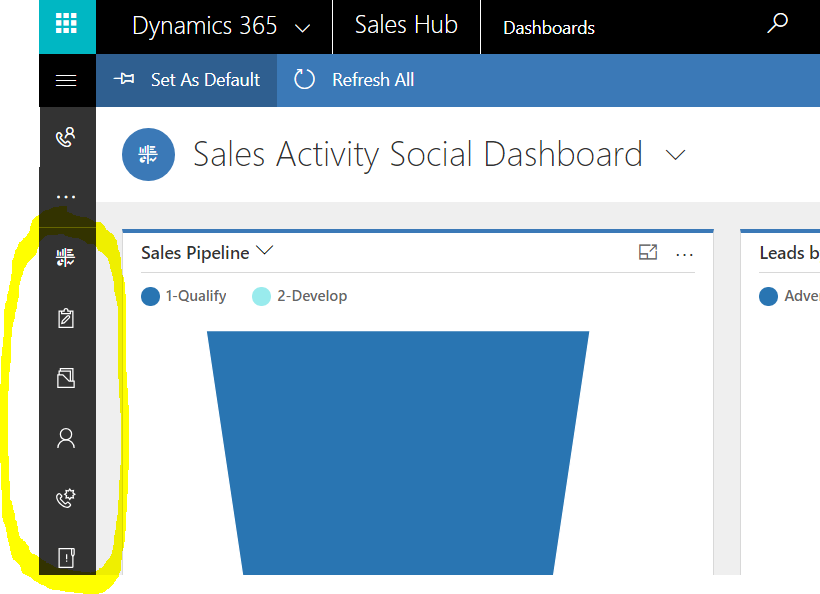Toggle the Leads chart blue legend swatch

coord(769,296)
